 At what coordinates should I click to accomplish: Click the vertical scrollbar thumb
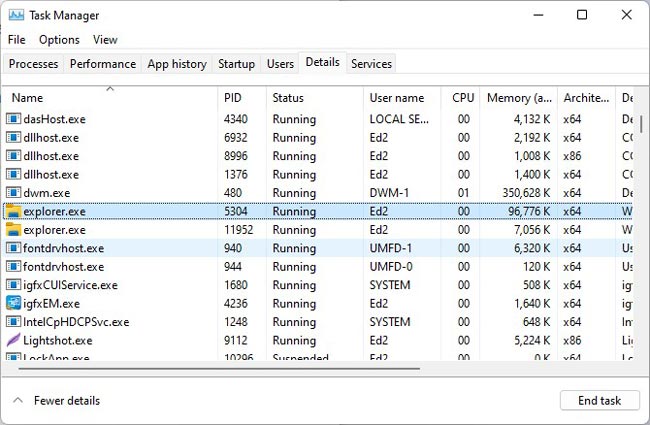(642, 124)
